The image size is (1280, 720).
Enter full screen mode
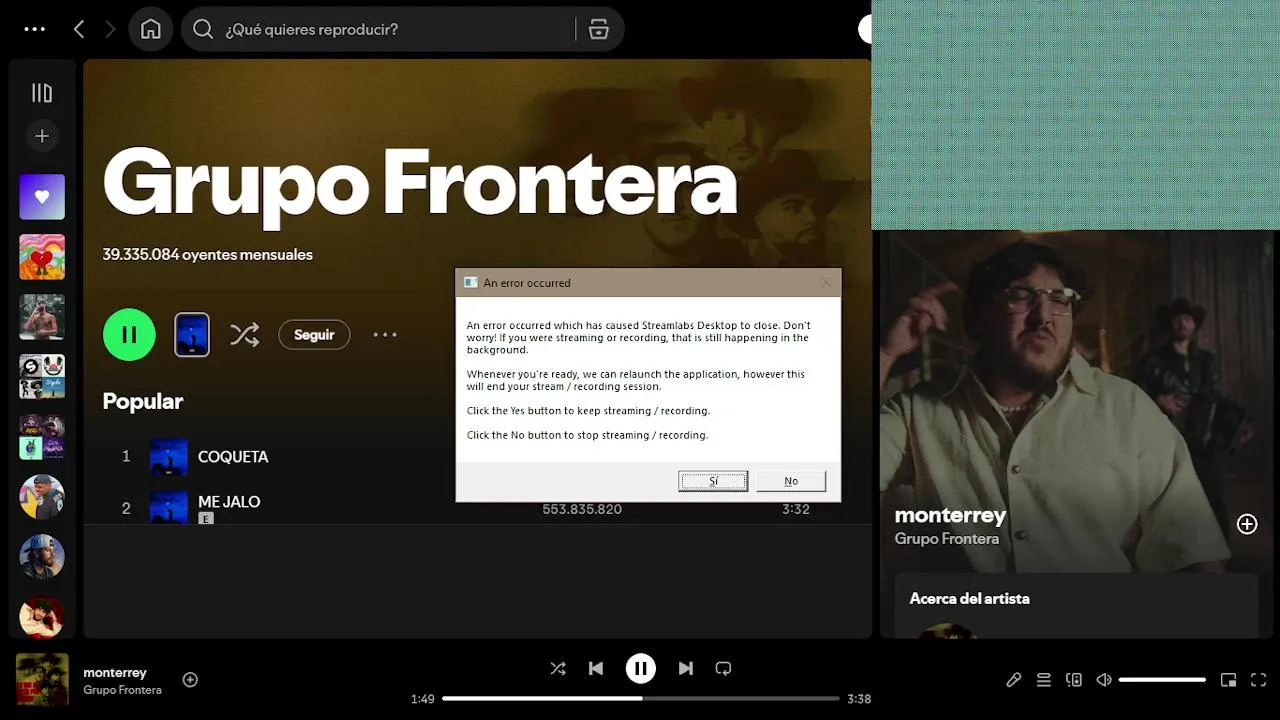[1259, 680]
